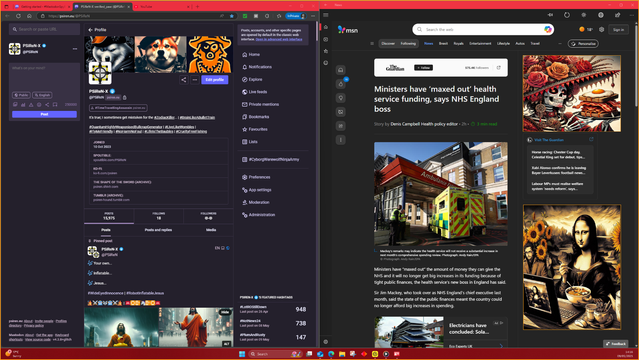Viewport: 639px width, 360px height.
Task: Open the English language dropdown
Action: [42, 95]
